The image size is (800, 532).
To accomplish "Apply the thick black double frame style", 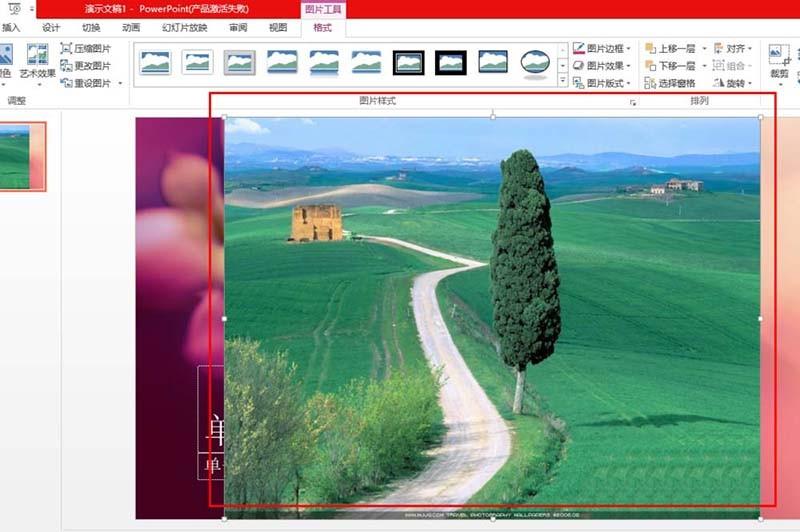I will click(409, 63).
